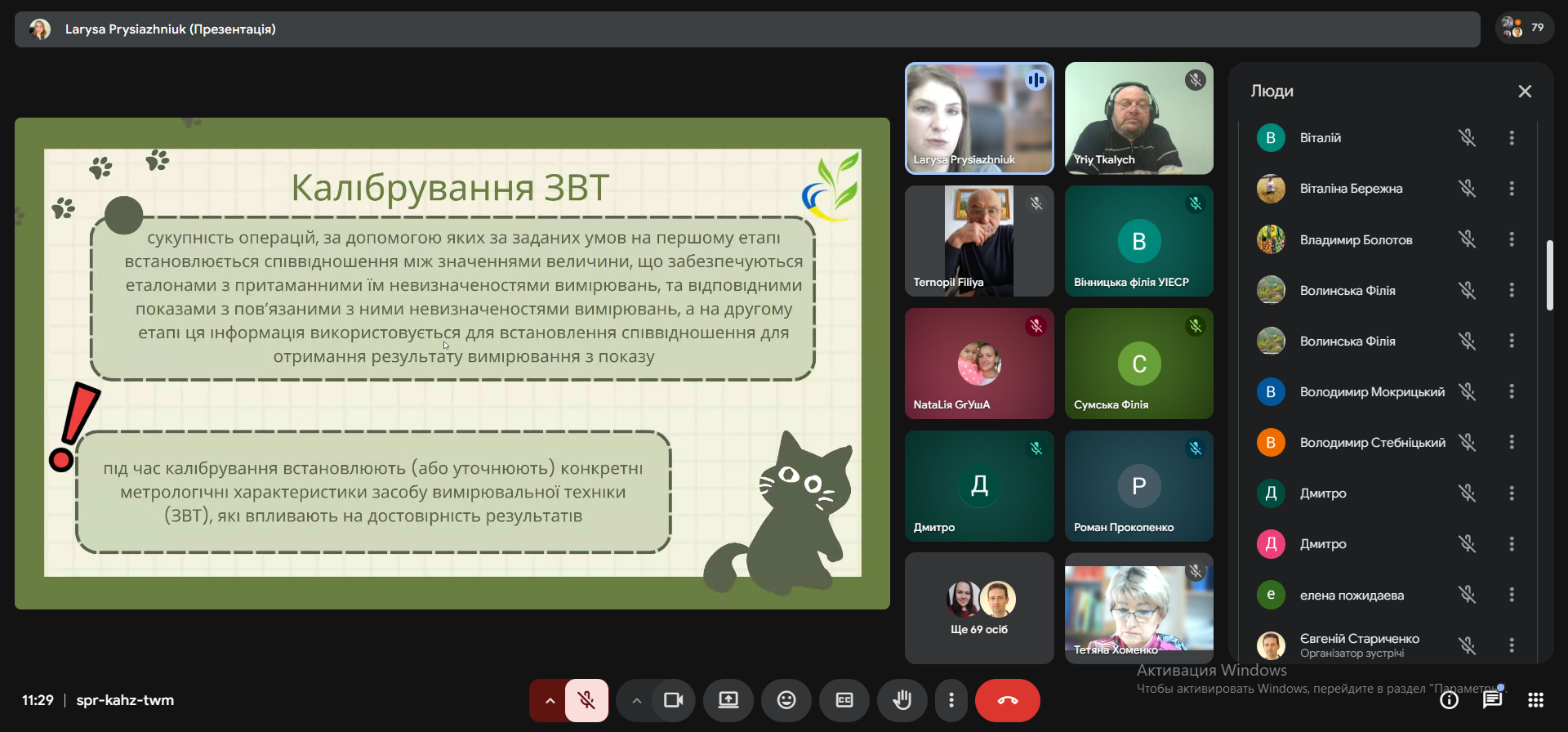Raise hand using the hand icon

tap(902, 700)
